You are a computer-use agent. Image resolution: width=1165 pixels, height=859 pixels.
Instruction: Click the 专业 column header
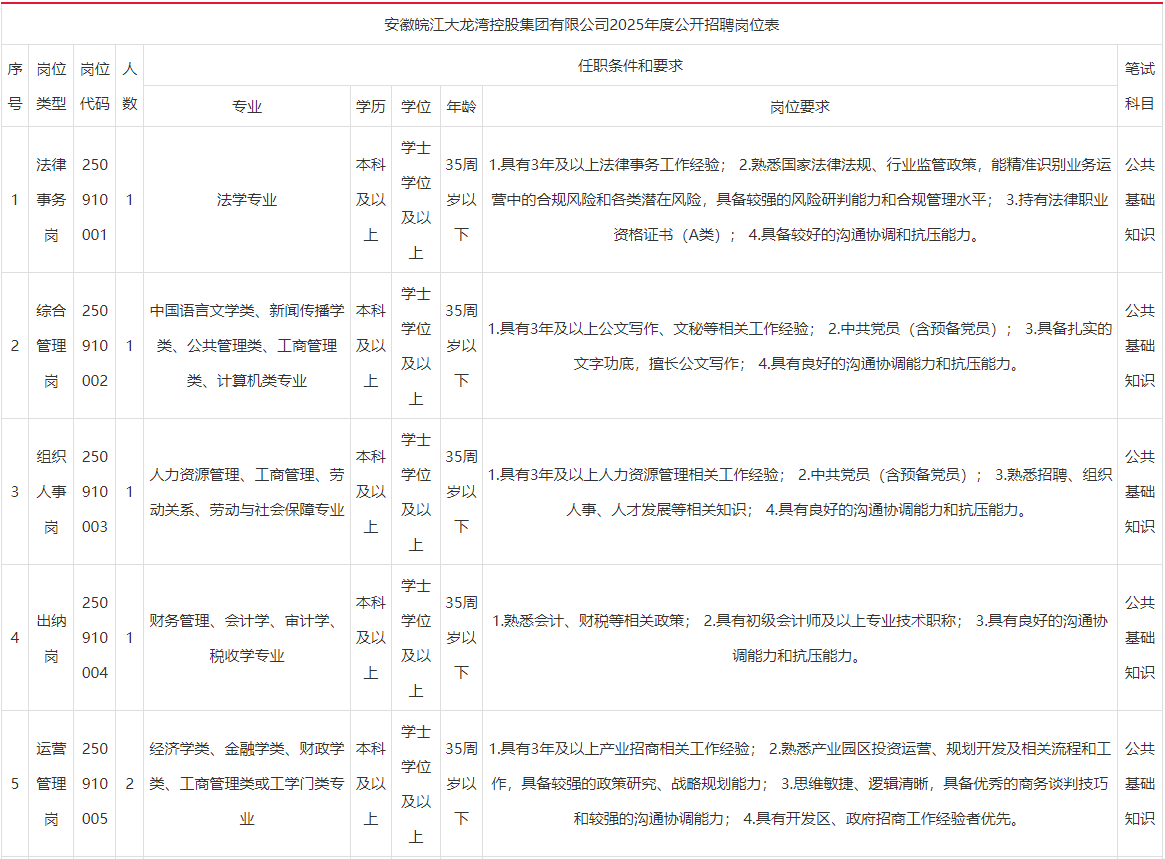247,106
